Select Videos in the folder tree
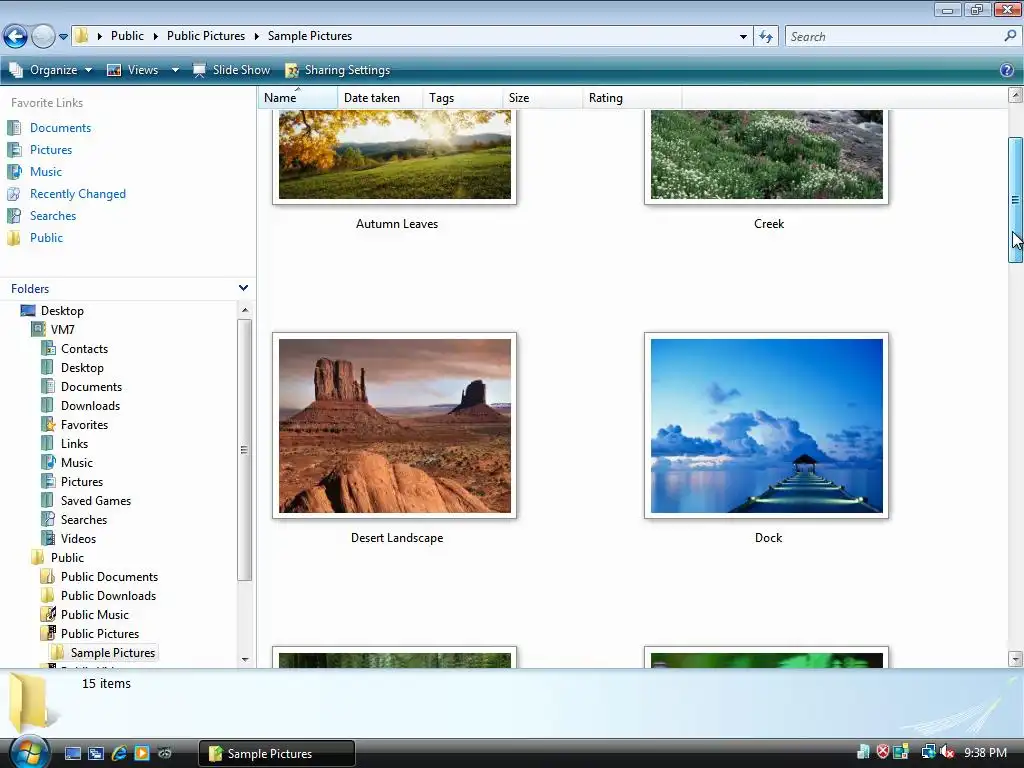 (x=78, y=539)
